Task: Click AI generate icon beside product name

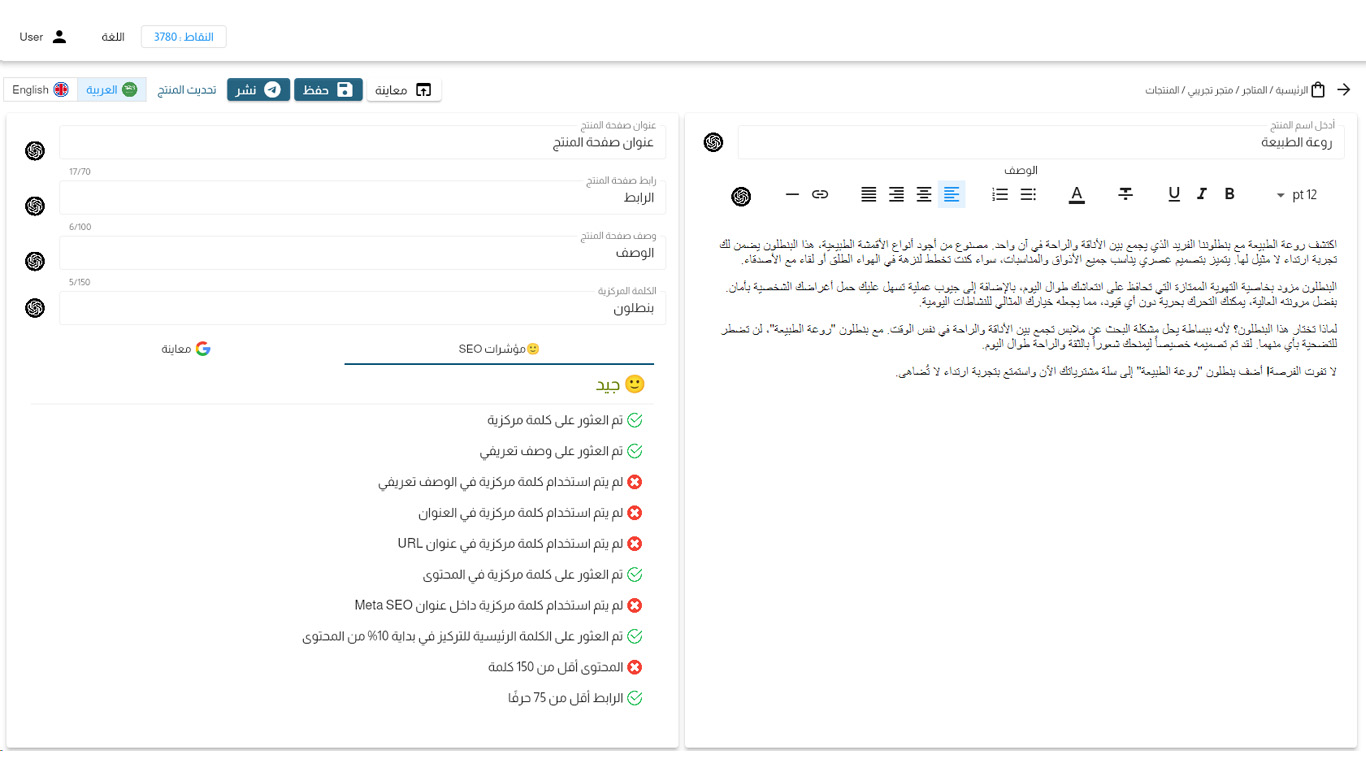Action: (x=713, y=142)
